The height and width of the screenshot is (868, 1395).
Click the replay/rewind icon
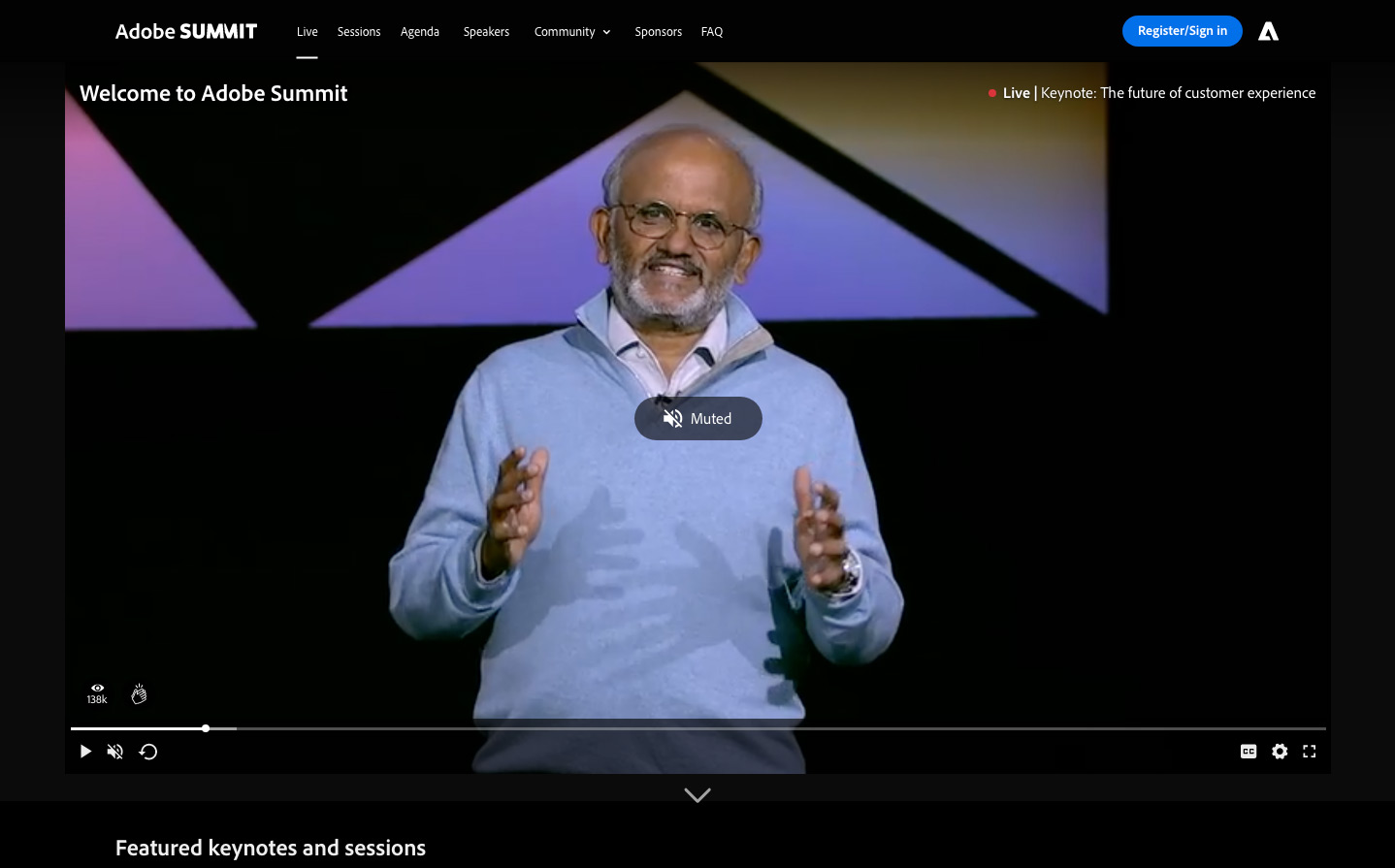148,752
